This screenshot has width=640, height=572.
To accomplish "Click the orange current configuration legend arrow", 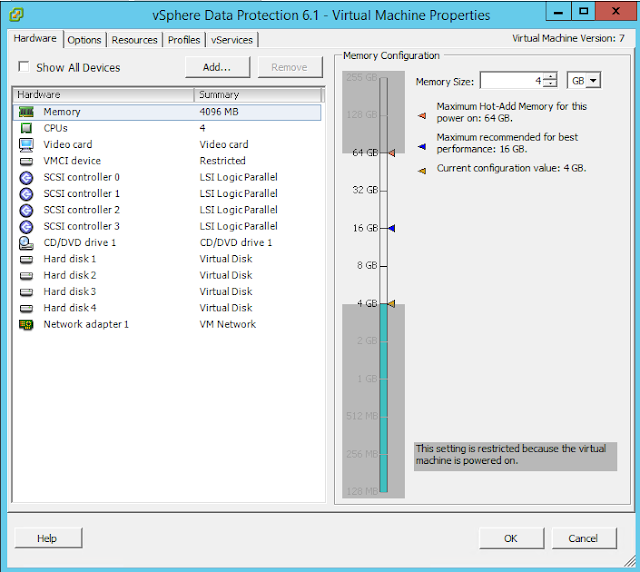I will coord(422,171).
